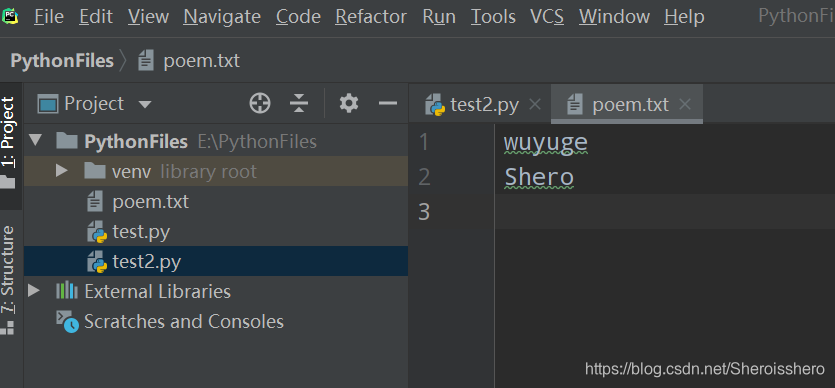The width and height of the screenshot is (835, 388).
Task: Click the PyCharm application icon
Action: click(x=9, y=16)
